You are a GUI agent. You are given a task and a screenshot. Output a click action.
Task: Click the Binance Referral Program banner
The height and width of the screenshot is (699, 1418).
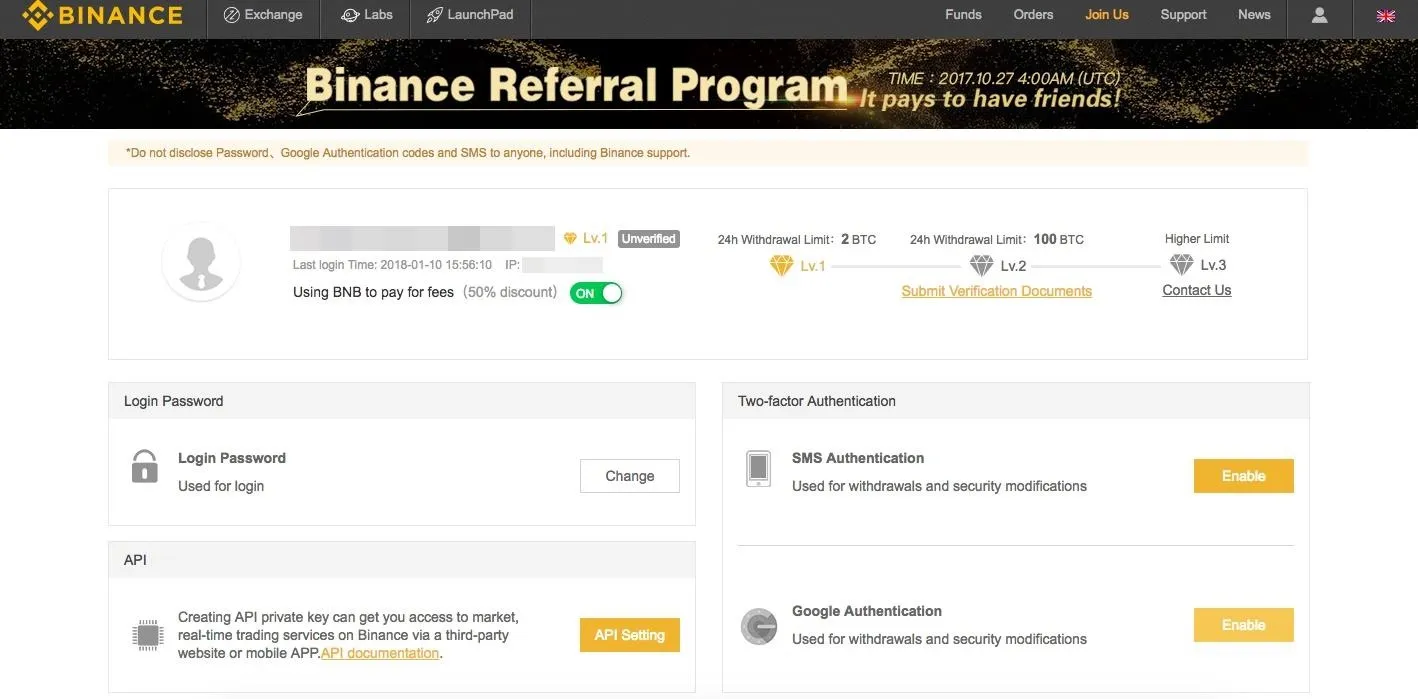pos(709,84)
